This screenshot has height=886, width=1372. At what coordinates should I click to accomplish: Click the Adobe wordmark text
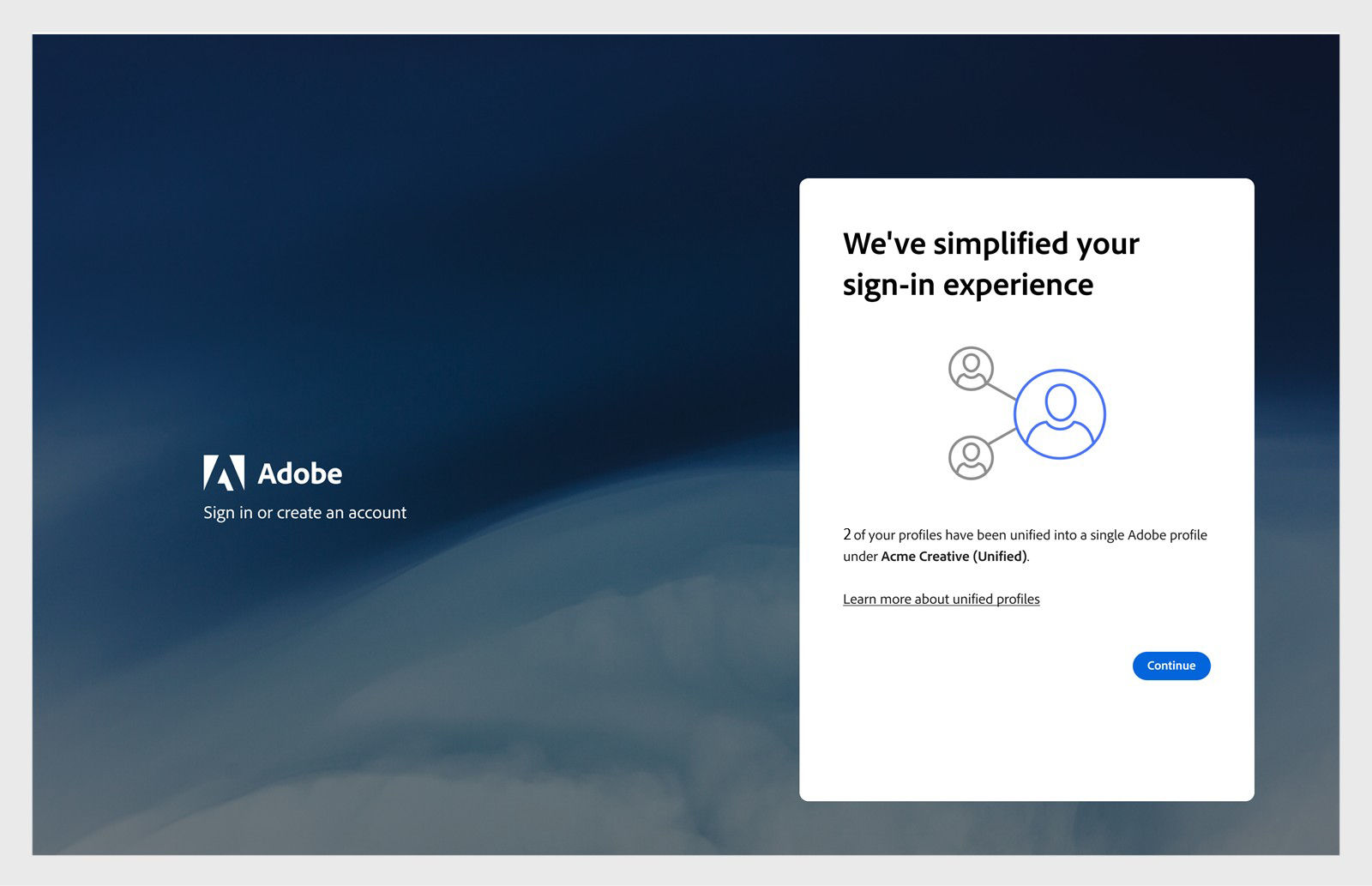pos(300,473)
